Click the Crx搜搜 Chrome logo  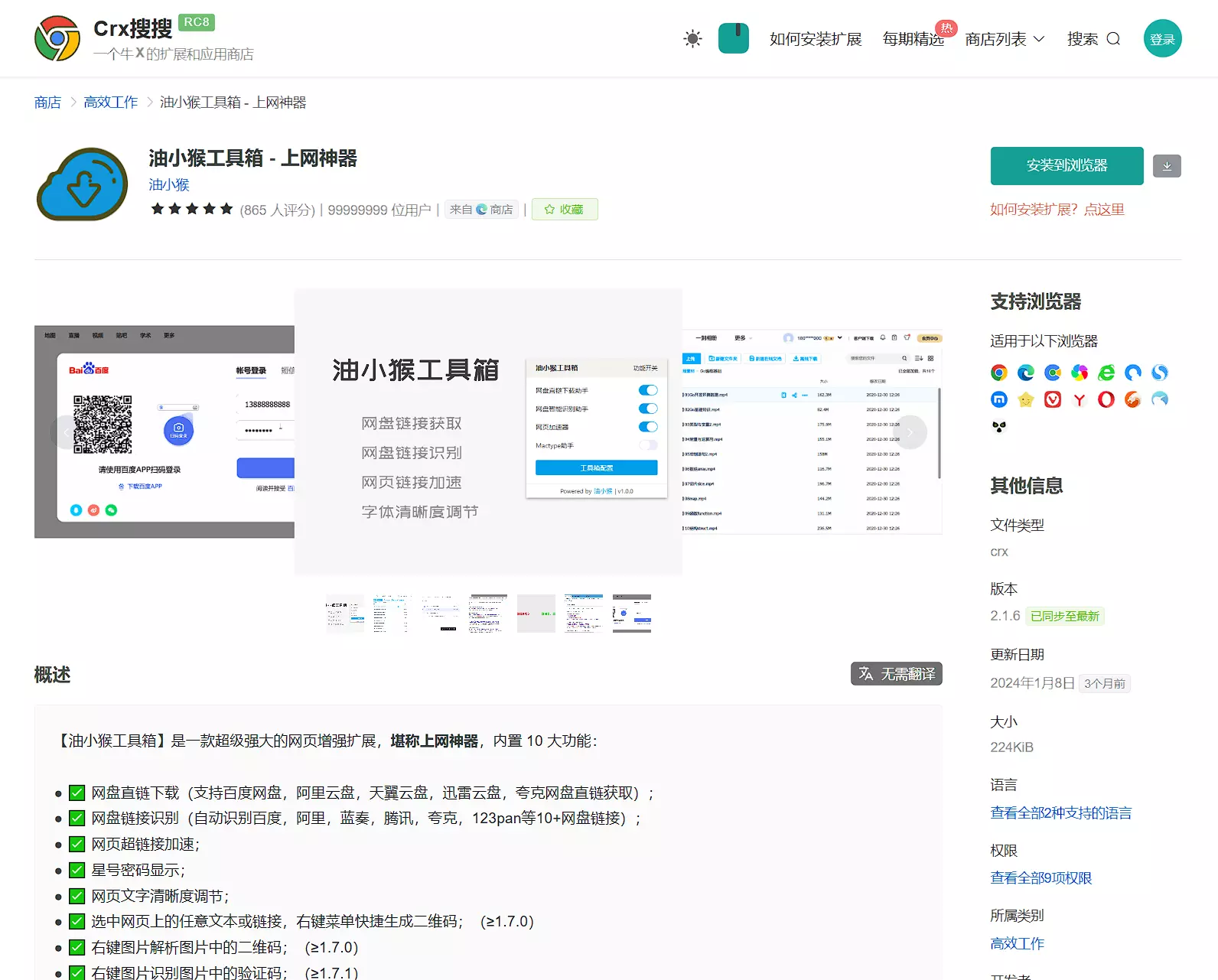[57, 39]
